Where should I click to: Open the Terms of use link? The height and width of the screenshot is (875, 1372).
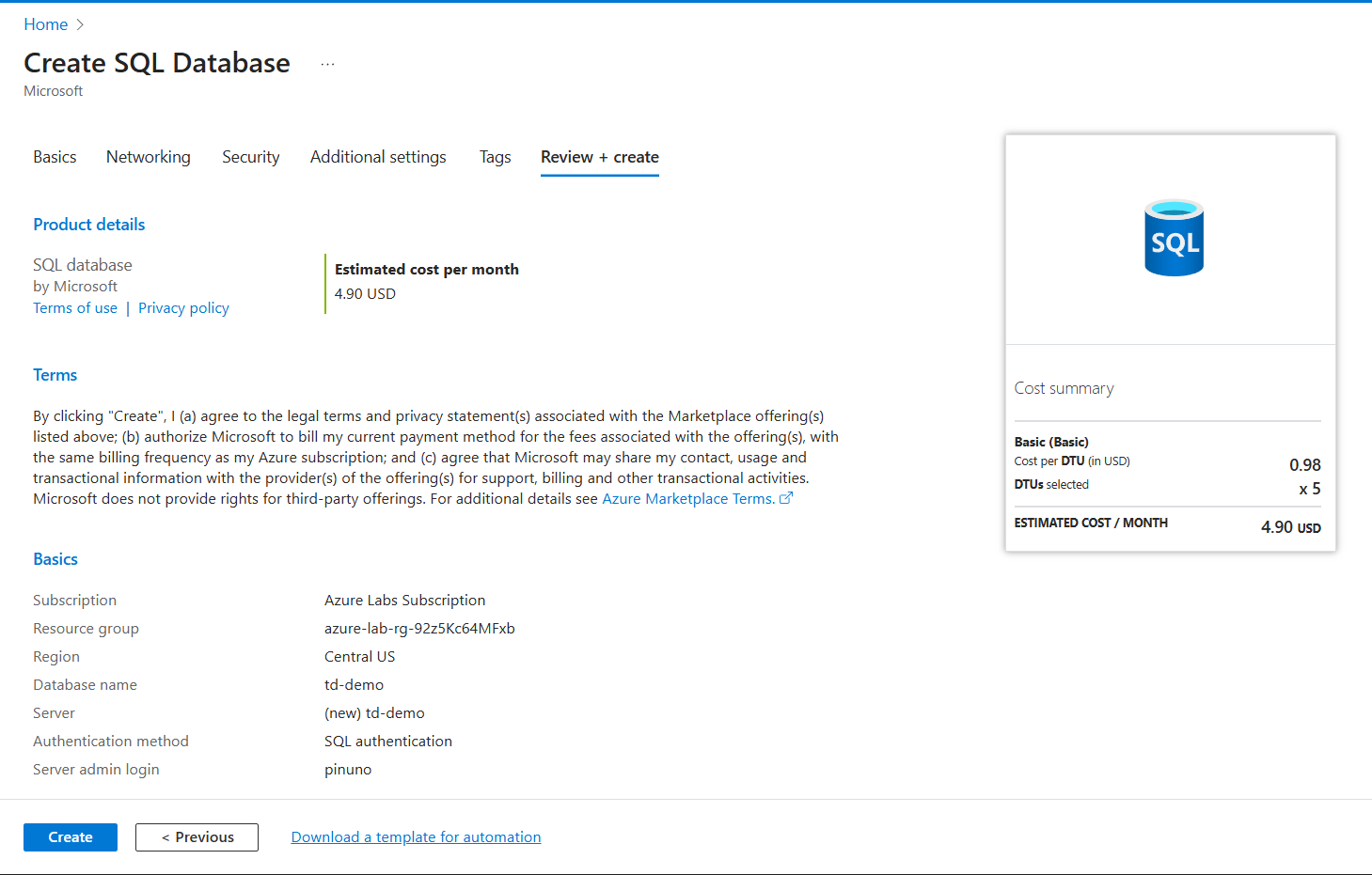75,308
